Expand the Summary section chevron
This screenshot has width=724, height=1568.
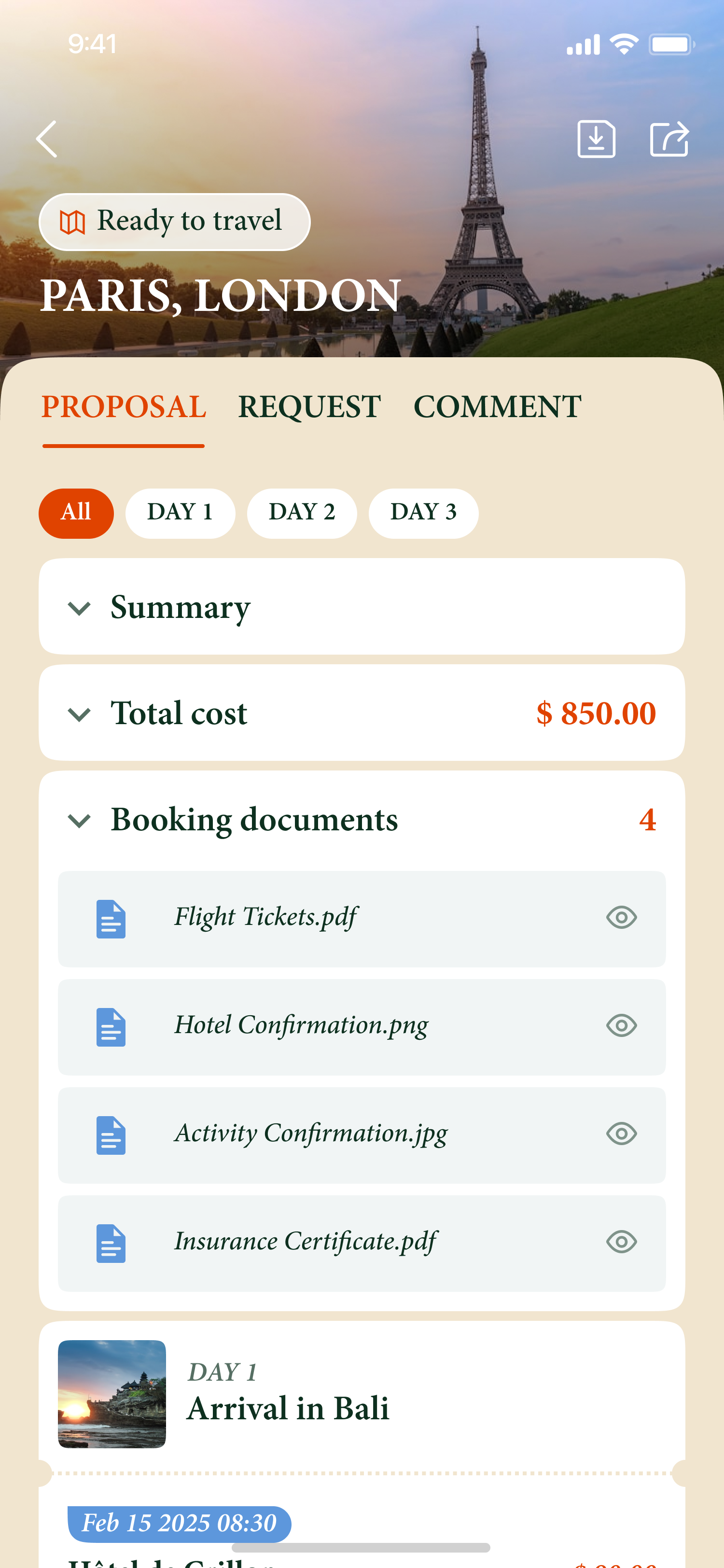(x=79, y=608)
